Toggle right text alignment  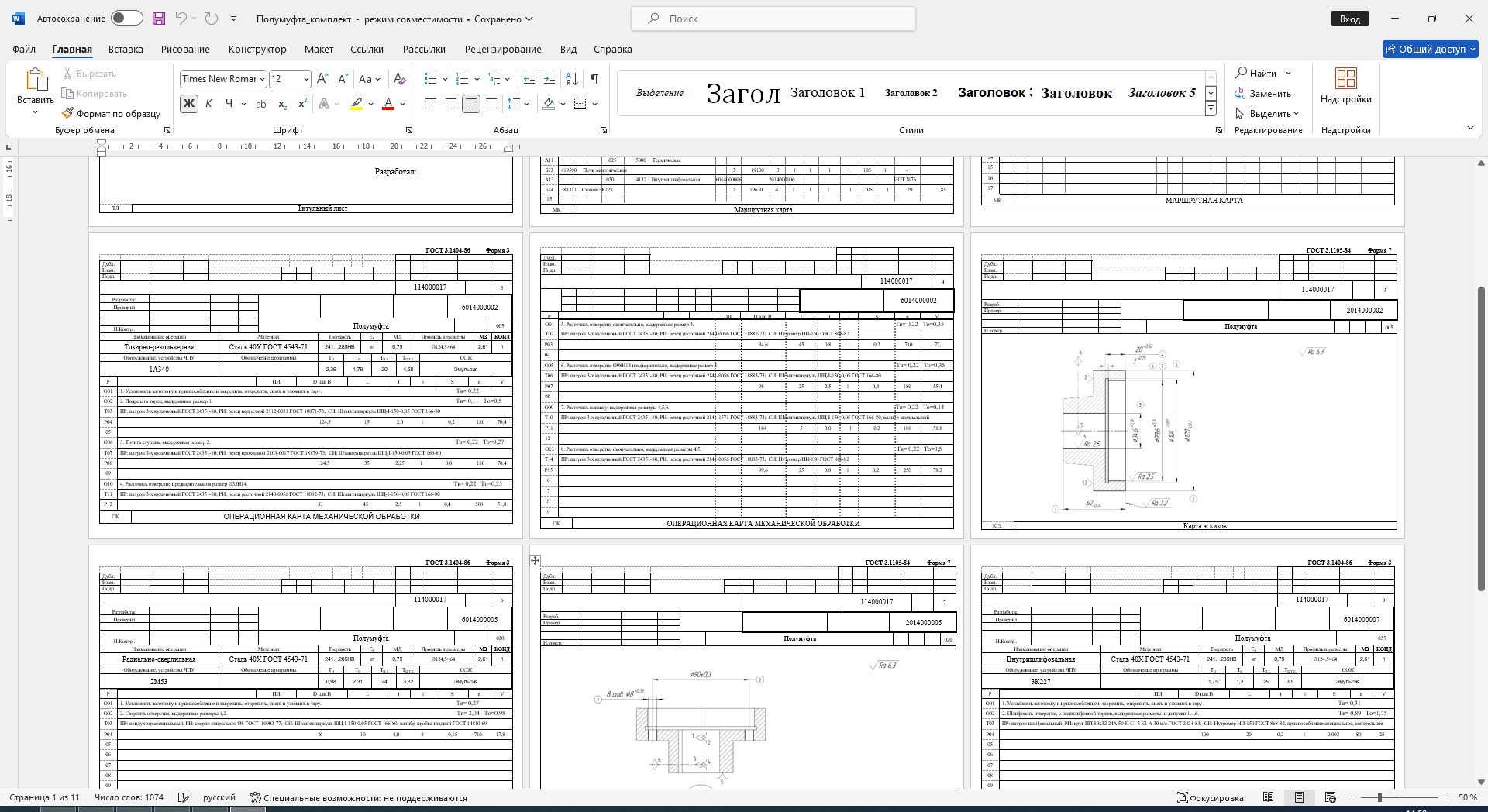pyautogui.click(x=470, y=104)
